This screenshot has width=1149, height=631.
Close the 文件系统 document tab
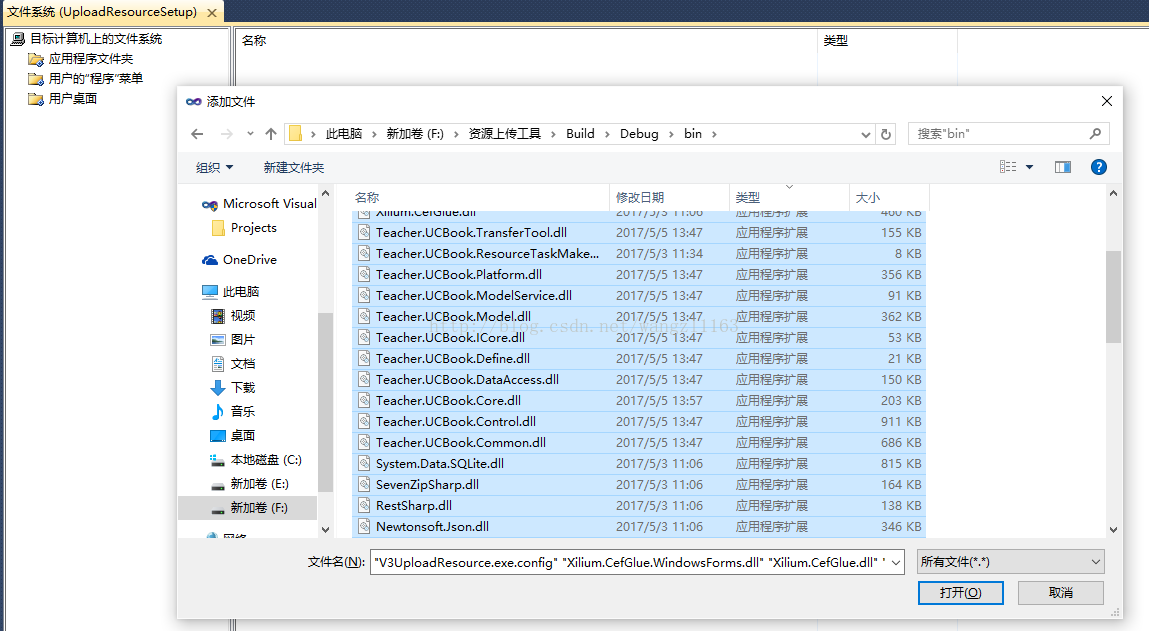(x=212, y=13)
